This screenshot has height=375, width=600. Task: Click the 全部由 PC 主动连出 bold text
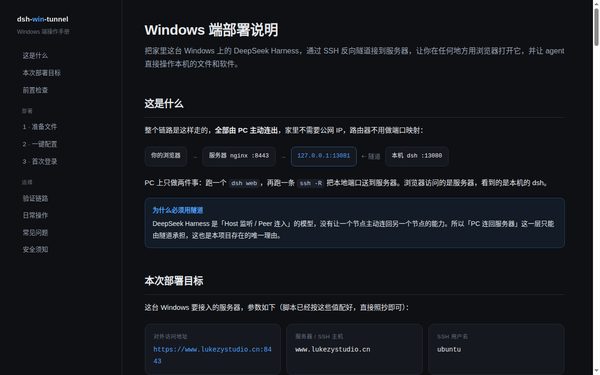pos(246,130)
